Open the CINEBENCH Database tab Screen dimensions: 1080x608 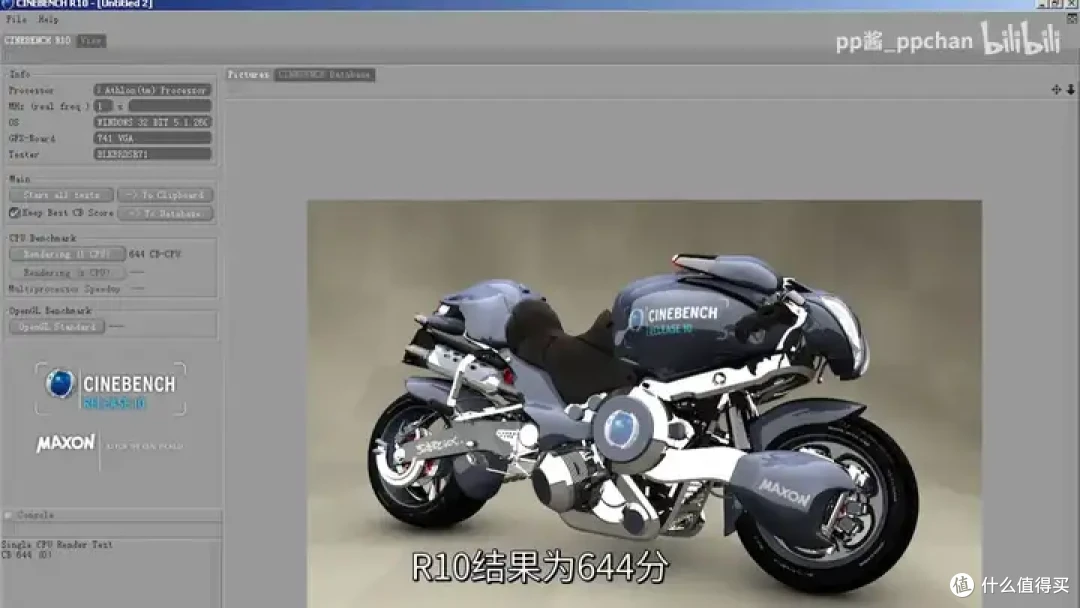pyautogui.click(x=324, y=74)
